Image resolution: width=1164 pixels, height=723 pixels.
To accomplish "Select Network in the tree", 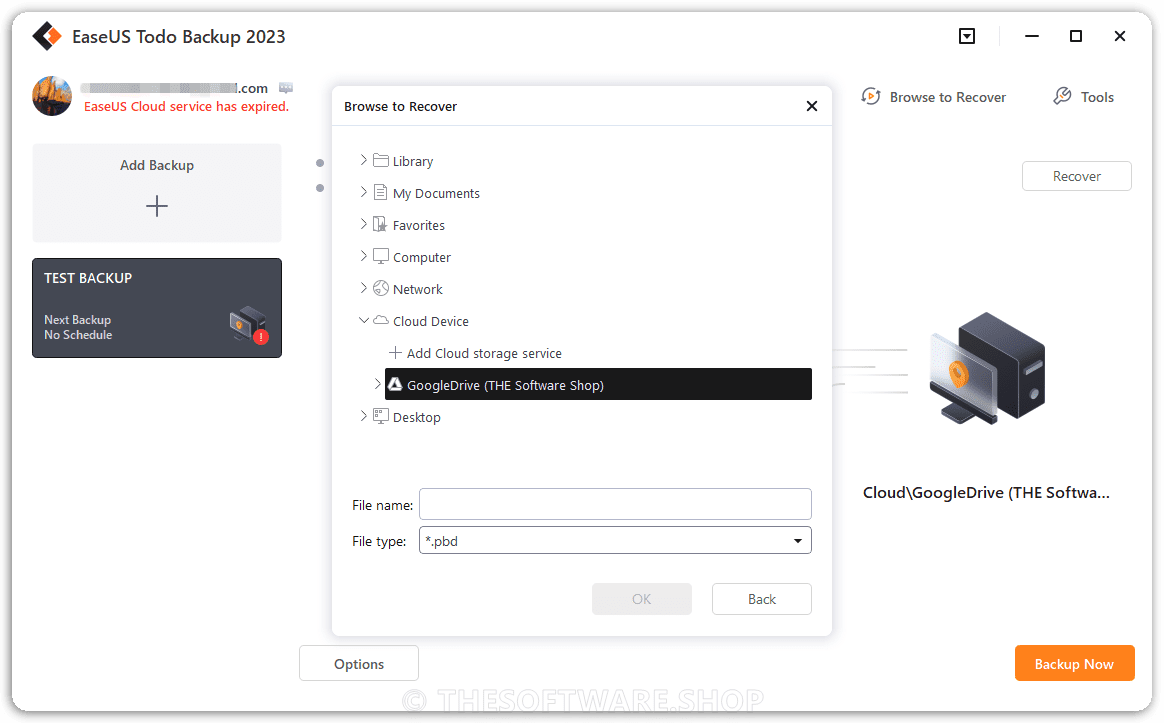I will click(x=418, y=289).
